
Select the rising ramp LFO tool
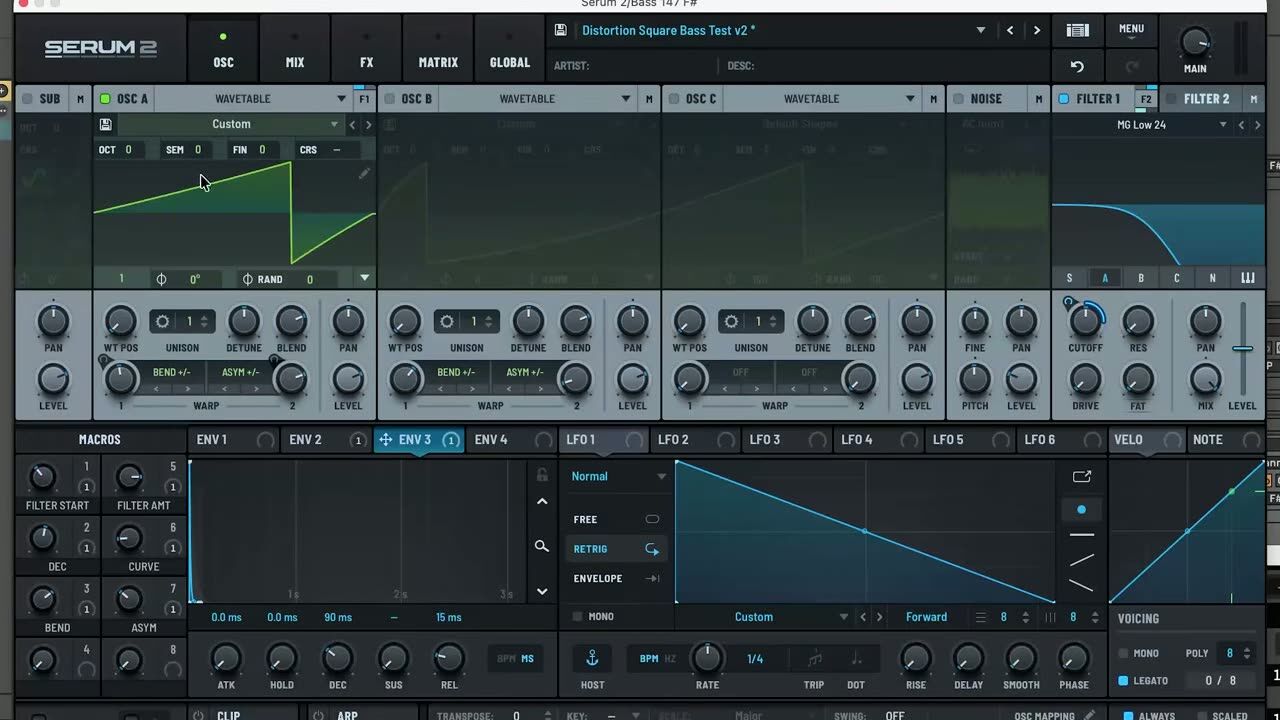[1081, 560]
